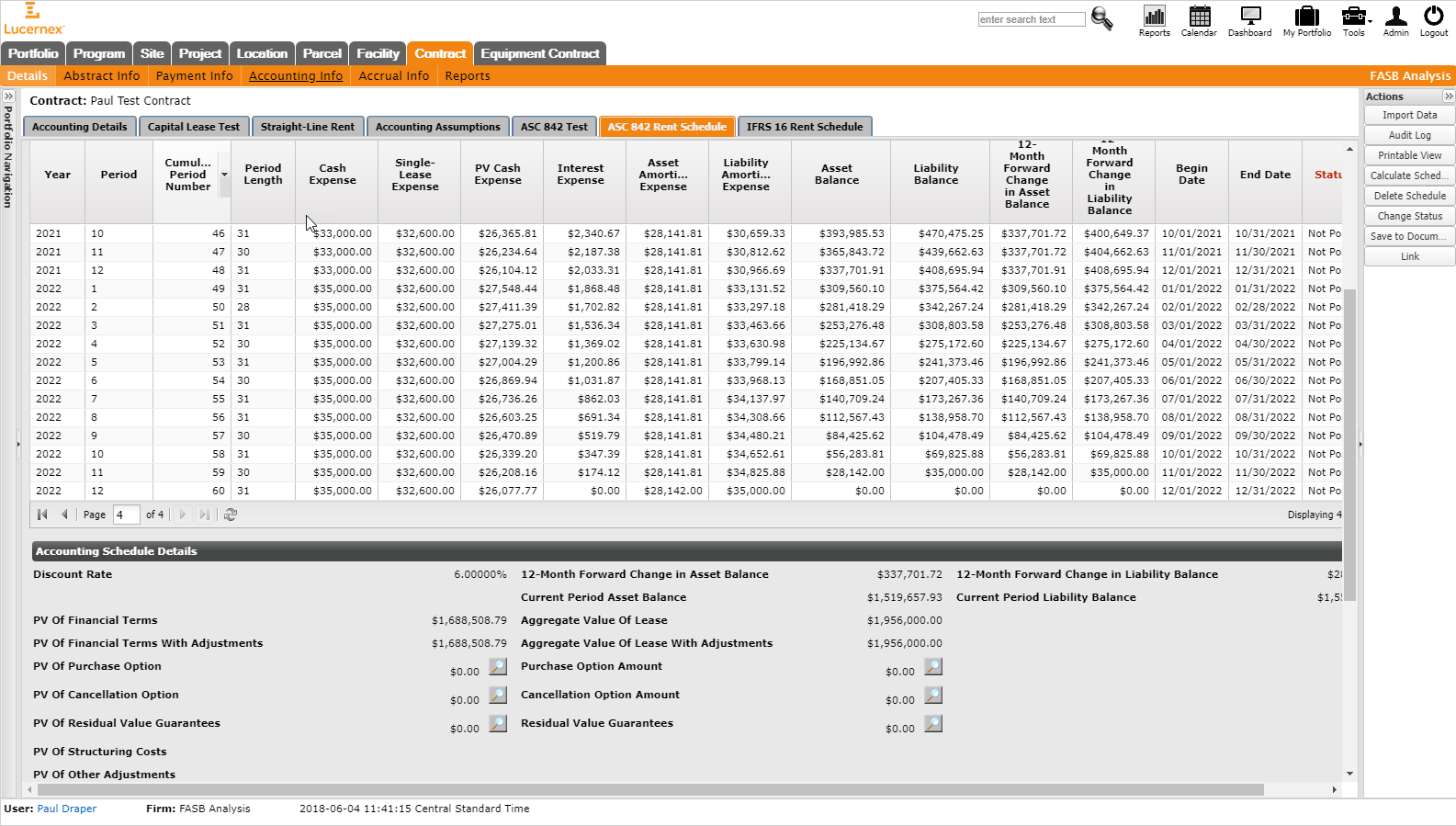The height and width of the screenshot is (826, 1456).
Task: Open lookup for Cancellation Option Amount
Action: 933,696
